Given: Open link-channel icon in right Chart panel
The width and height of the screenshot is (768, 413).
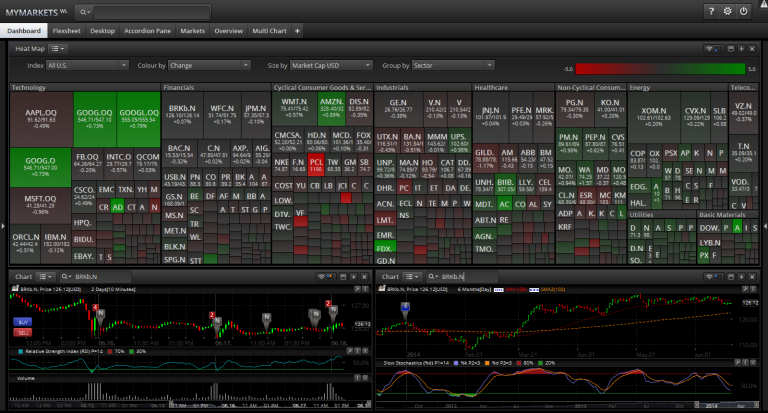Looking at the screenshot, I should [x=709, y=277].
